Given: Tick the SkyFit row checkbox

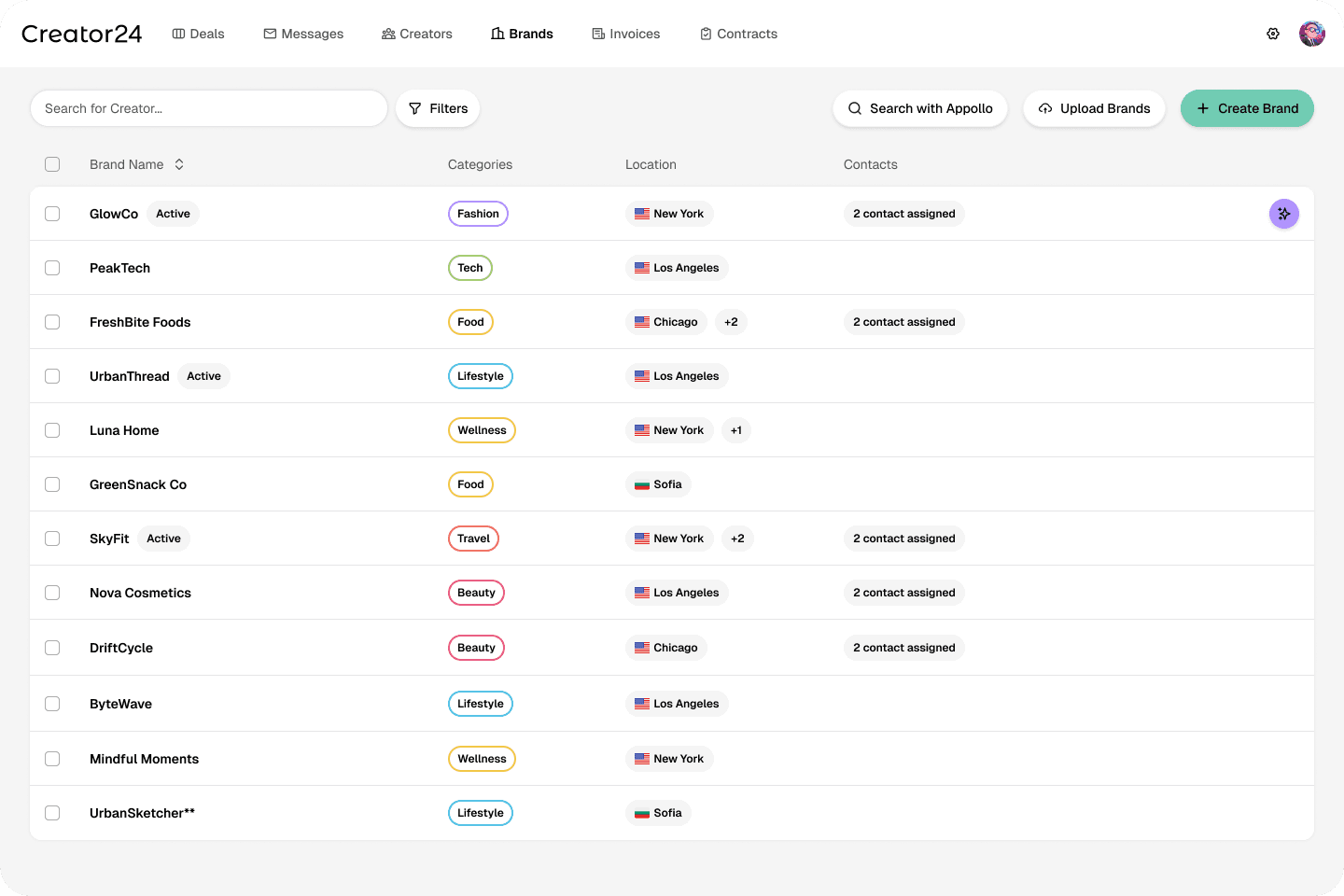Looking at the screenshot, I should [52, 539].
